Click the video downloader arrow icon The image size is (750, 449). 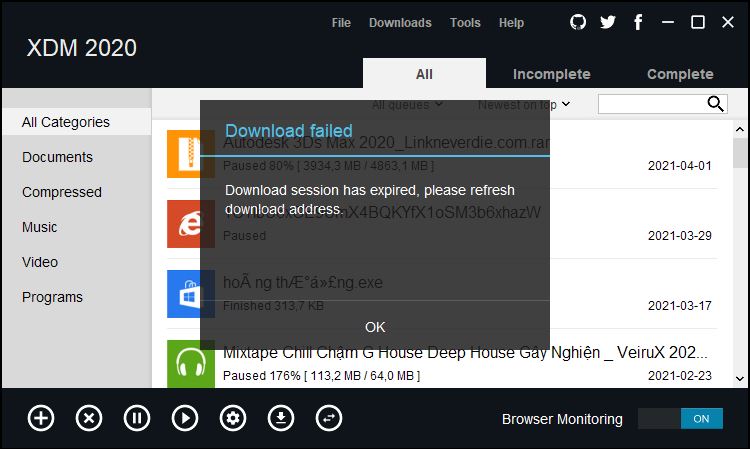[x=281, y=418]
